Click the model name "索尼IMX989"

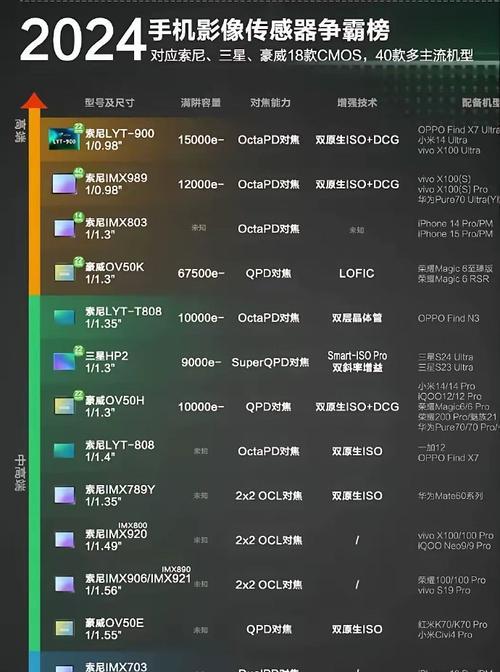click(x=116, y=178)
